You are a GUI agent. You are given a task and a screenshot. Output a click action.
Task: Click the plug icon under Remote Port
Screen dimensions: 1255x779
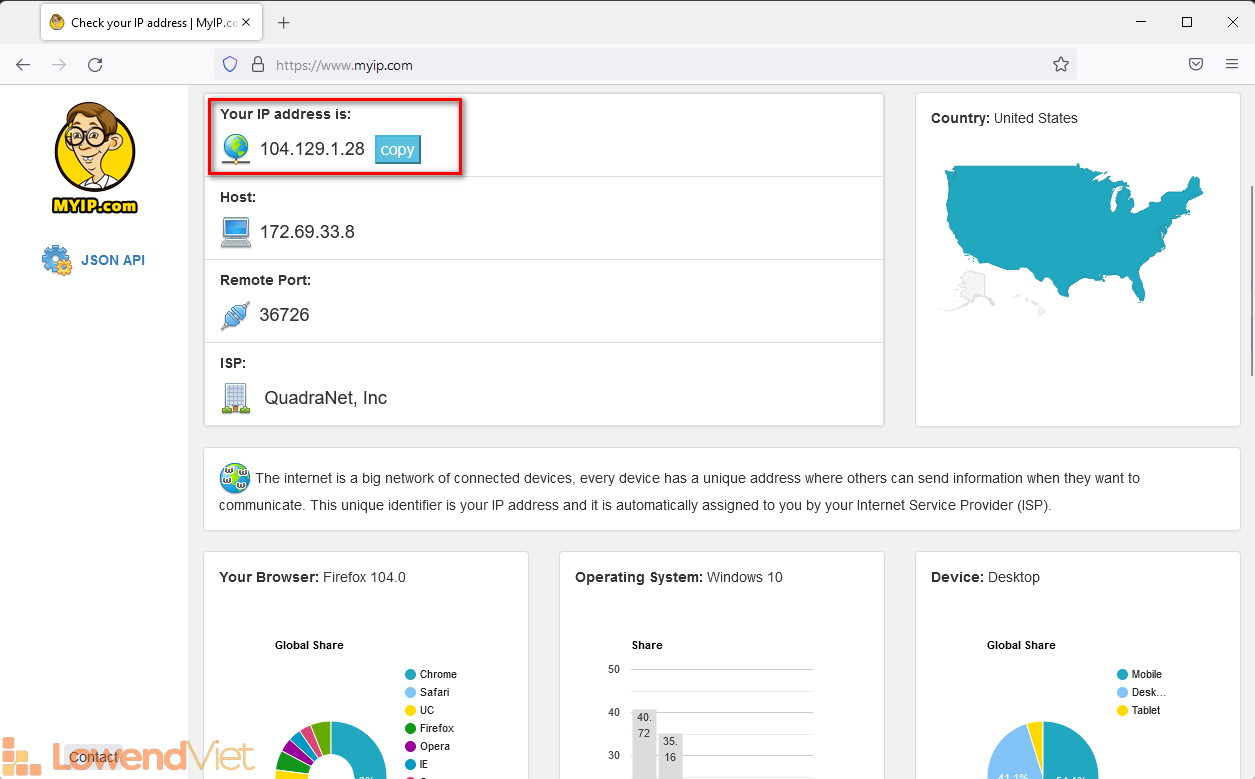pos(236,315)
